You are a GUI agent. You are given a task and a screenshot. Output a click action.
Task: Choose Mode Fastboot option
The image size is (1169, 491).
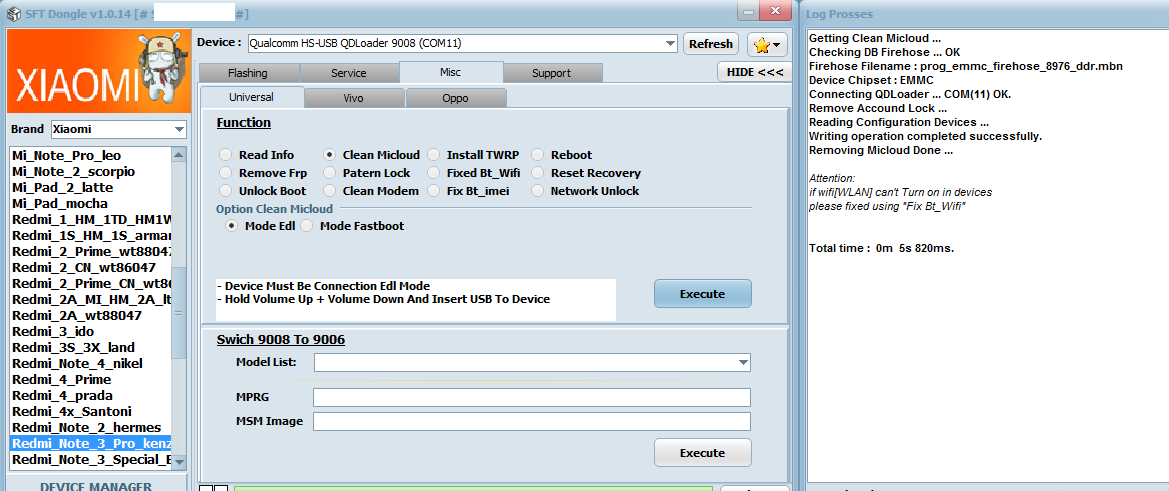(306, 226)
